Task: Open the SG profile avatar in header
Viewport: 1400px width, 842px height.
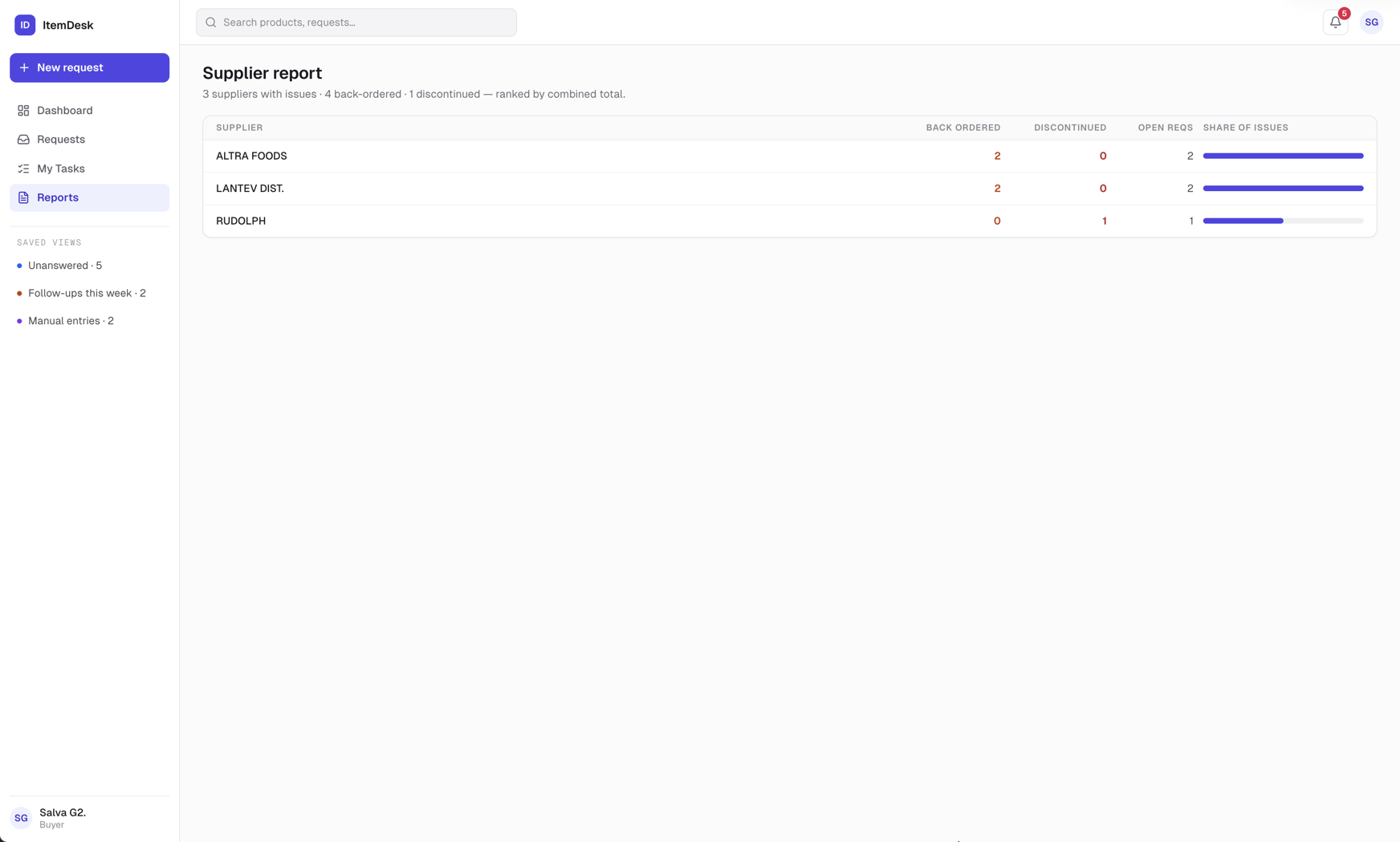Action: pyautogui.click(x=1371, y=22)
